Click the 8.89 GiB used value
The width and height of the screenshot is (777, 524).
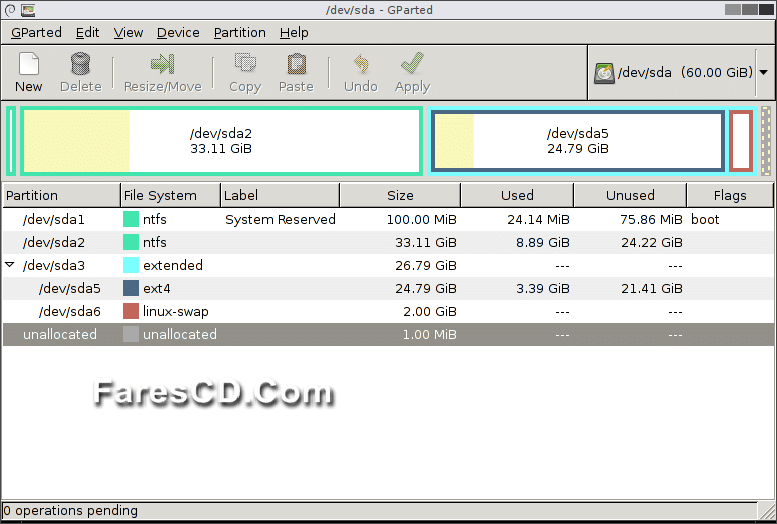543,242
